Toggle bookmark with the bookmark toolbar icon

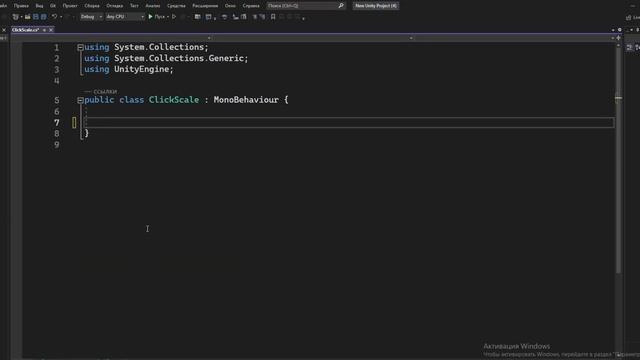273,17
